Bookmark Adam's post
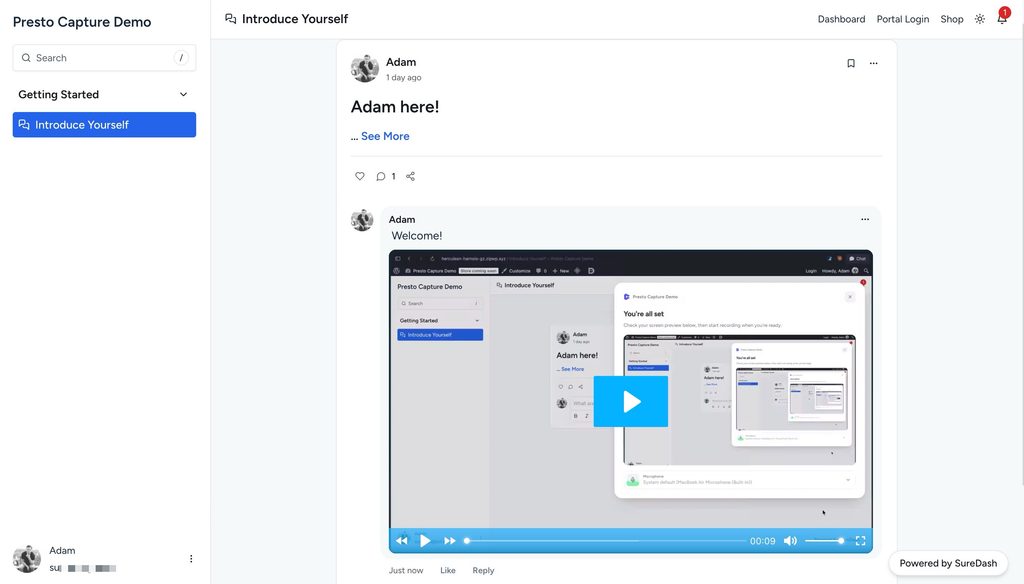1024x584 pixels. 850,63
